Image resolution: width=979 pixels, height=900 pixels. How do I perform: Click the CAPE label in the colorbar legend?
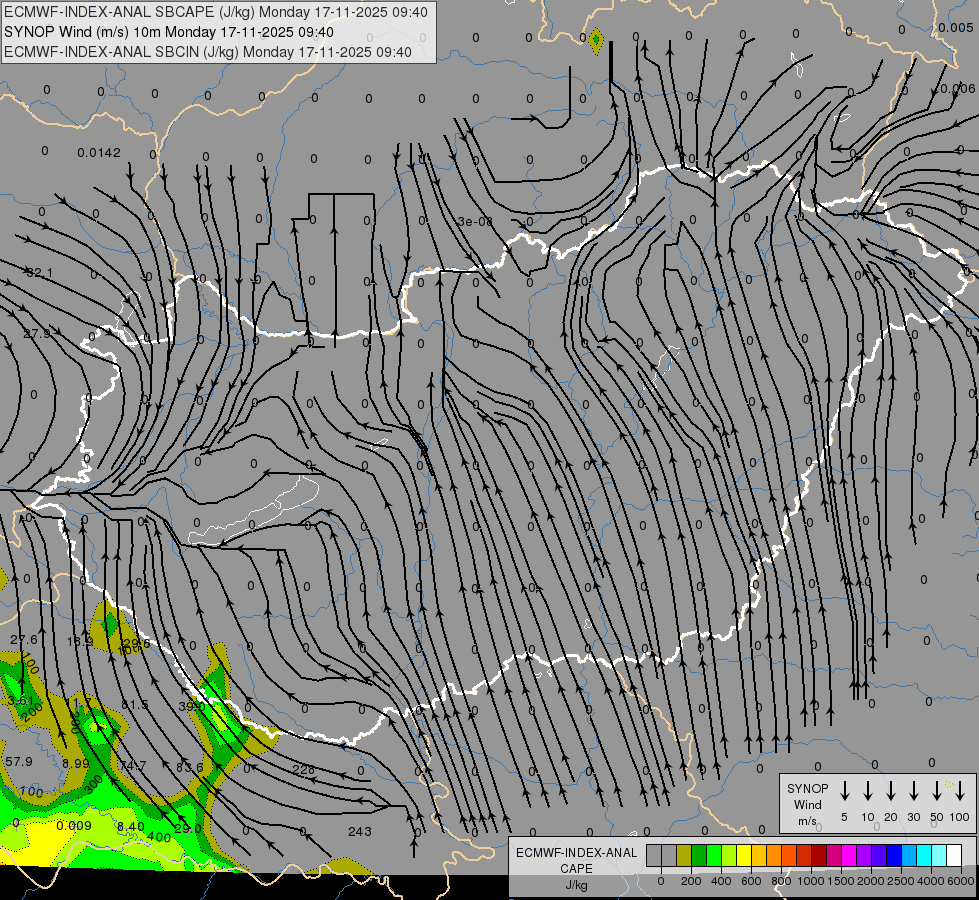coord(576,868)
